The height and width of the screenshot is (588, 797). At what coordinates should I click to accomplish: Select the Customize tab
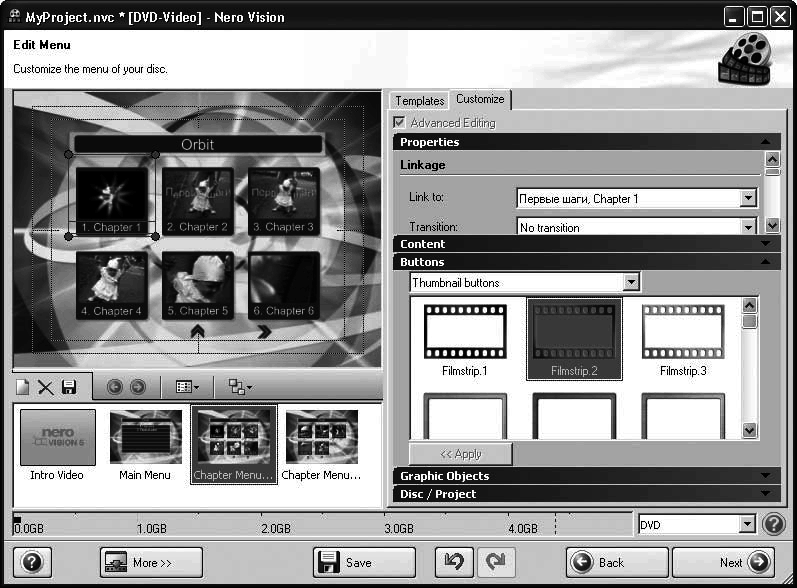(480, 100)
